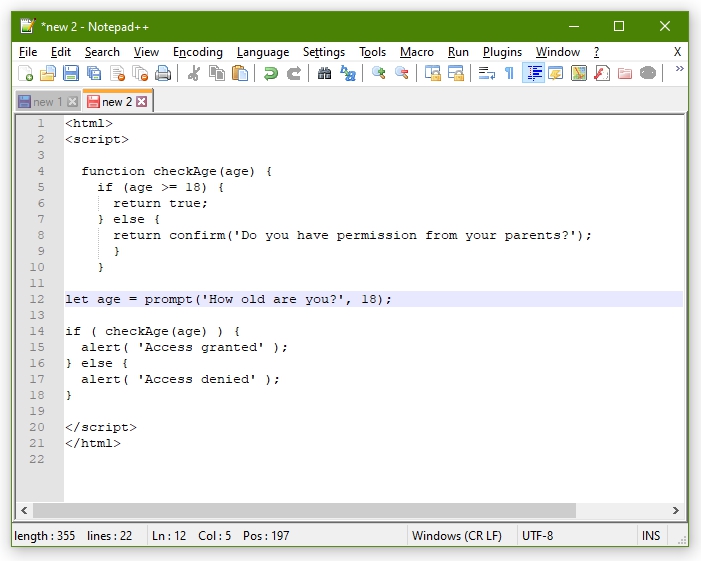
Task: Click the 'Ln : 12' status entry
Action: pos(169,536)
